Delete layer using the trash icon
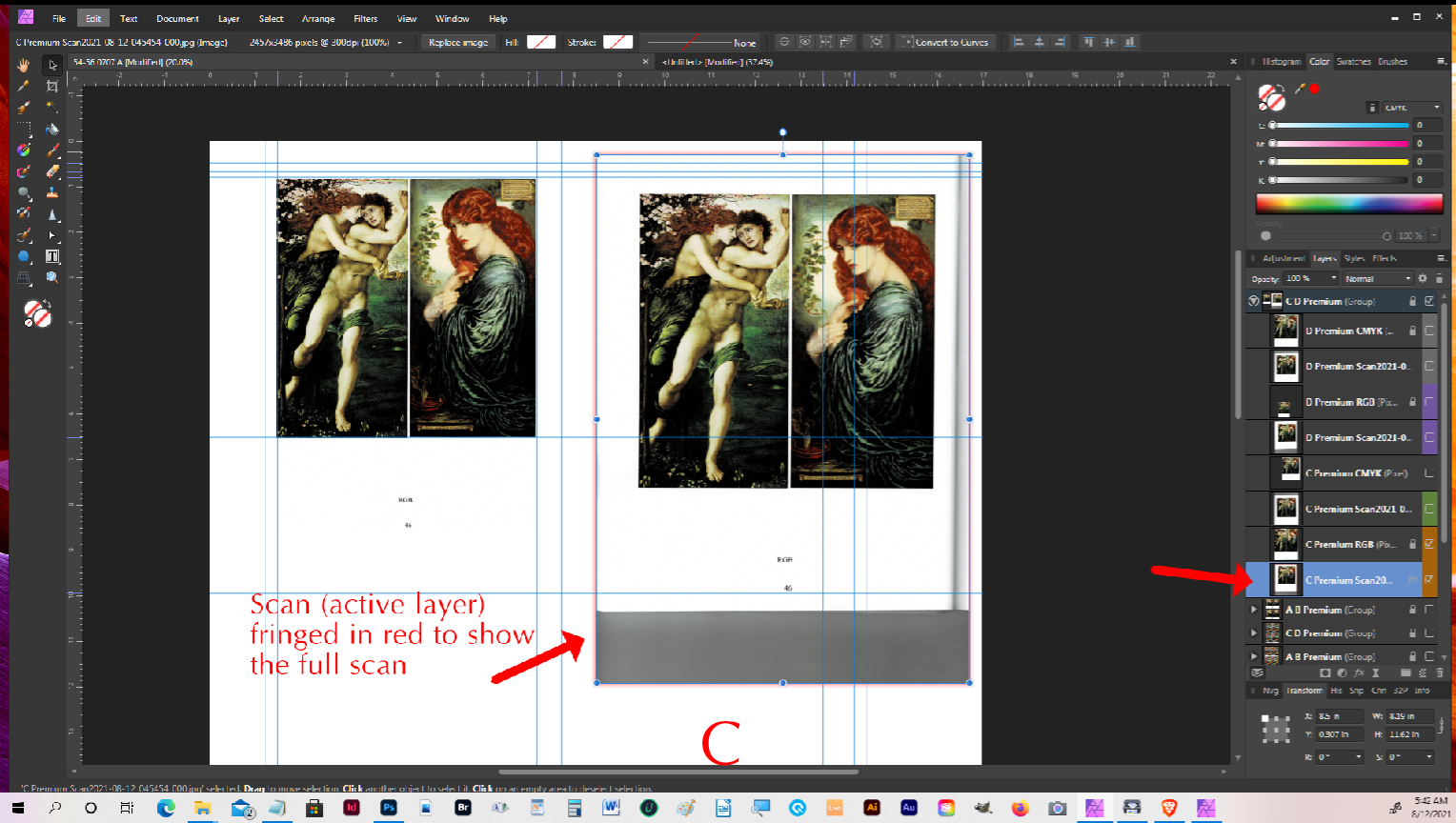The image size is (1456, 823). coord(1440,672)
